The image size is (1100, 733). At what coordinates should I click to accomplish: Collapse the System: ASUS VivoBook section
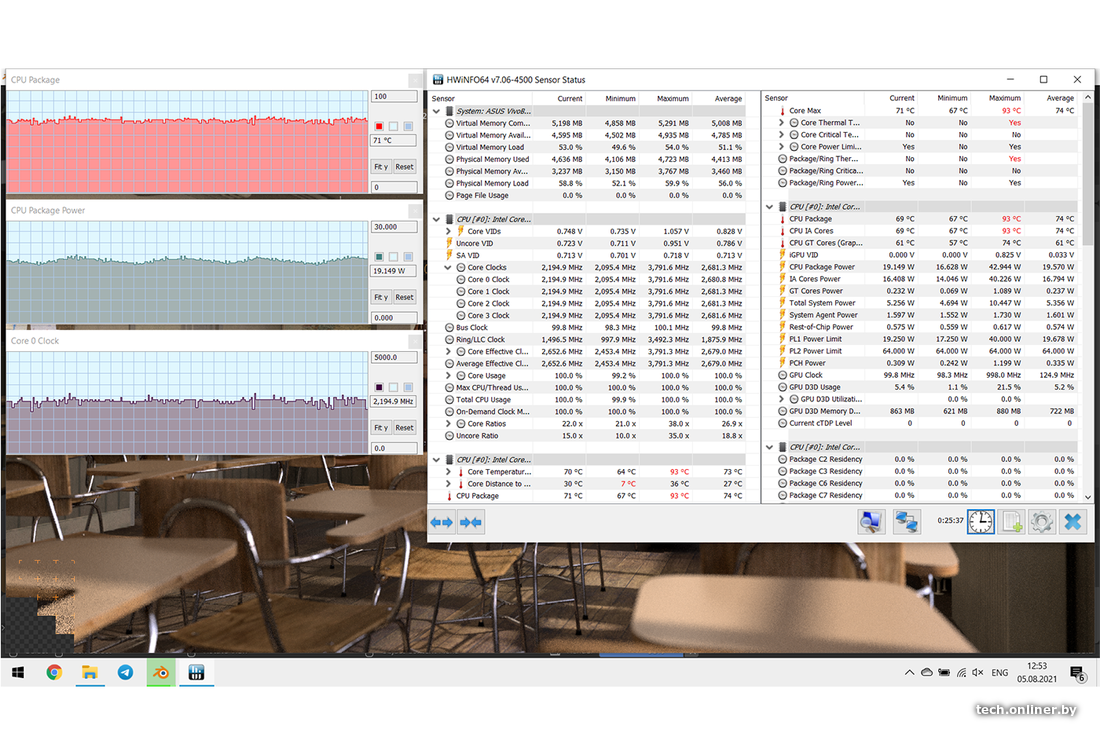(x=436, y=111)
